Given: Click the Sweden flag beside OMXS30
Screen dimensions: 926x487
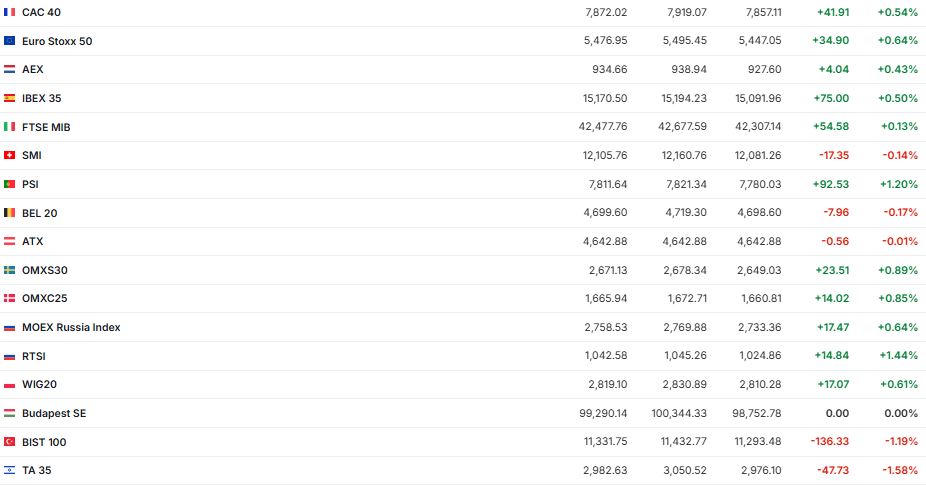Looking at the screenshot, I should click(10, 270).
